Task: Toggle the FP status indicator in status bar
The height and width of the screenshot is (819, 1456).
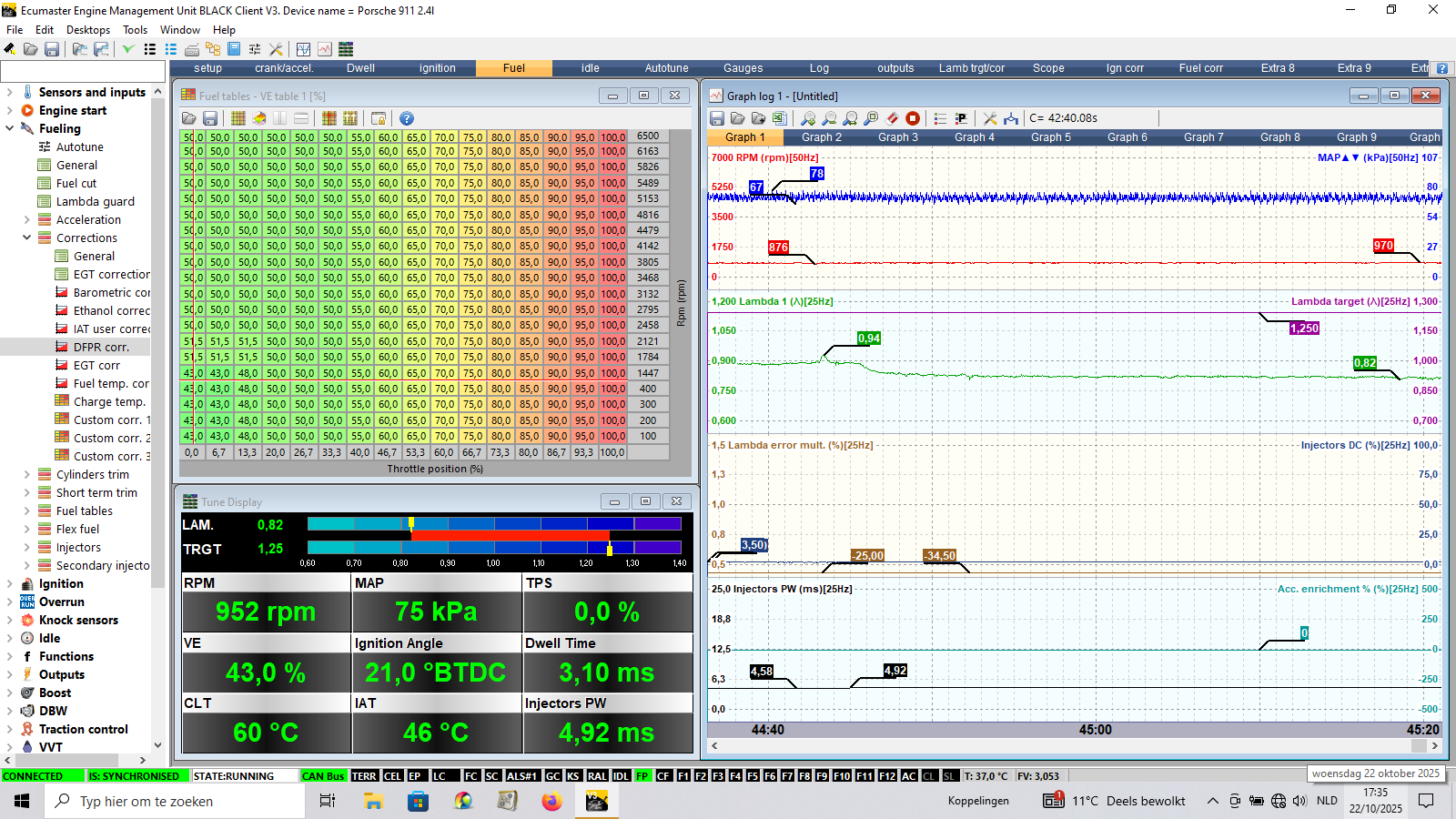Action: [x=642, y=776]
